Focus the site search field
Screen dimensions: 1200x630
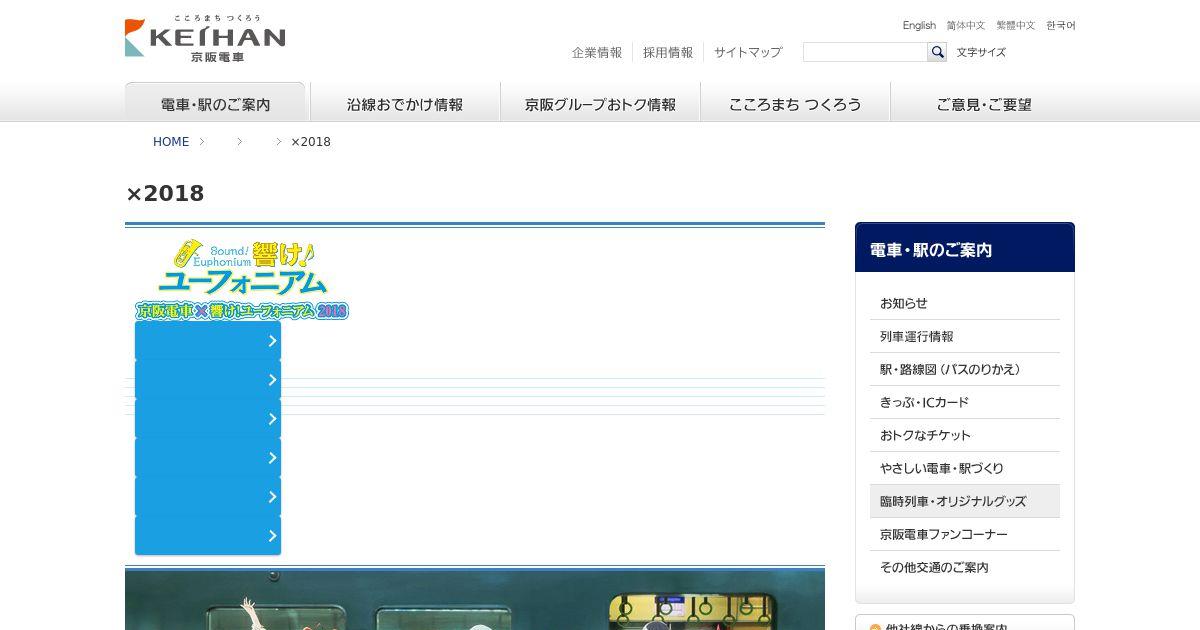click(865, 52)
